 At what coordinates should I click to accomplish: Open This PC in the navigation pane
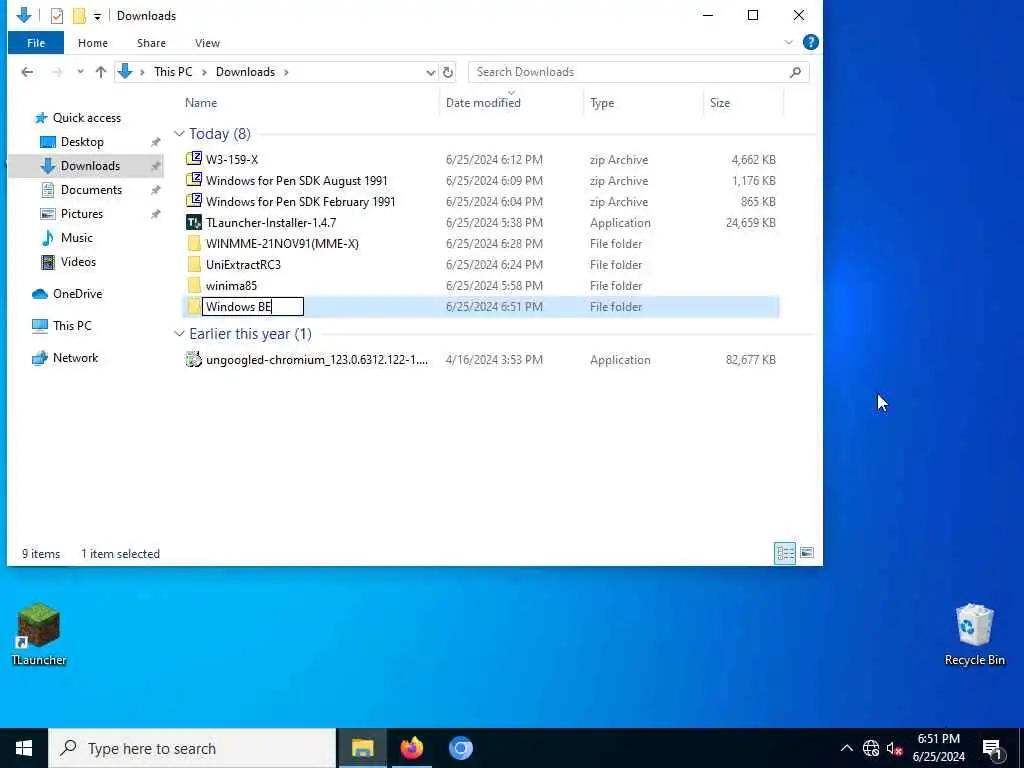pos(72,325)
